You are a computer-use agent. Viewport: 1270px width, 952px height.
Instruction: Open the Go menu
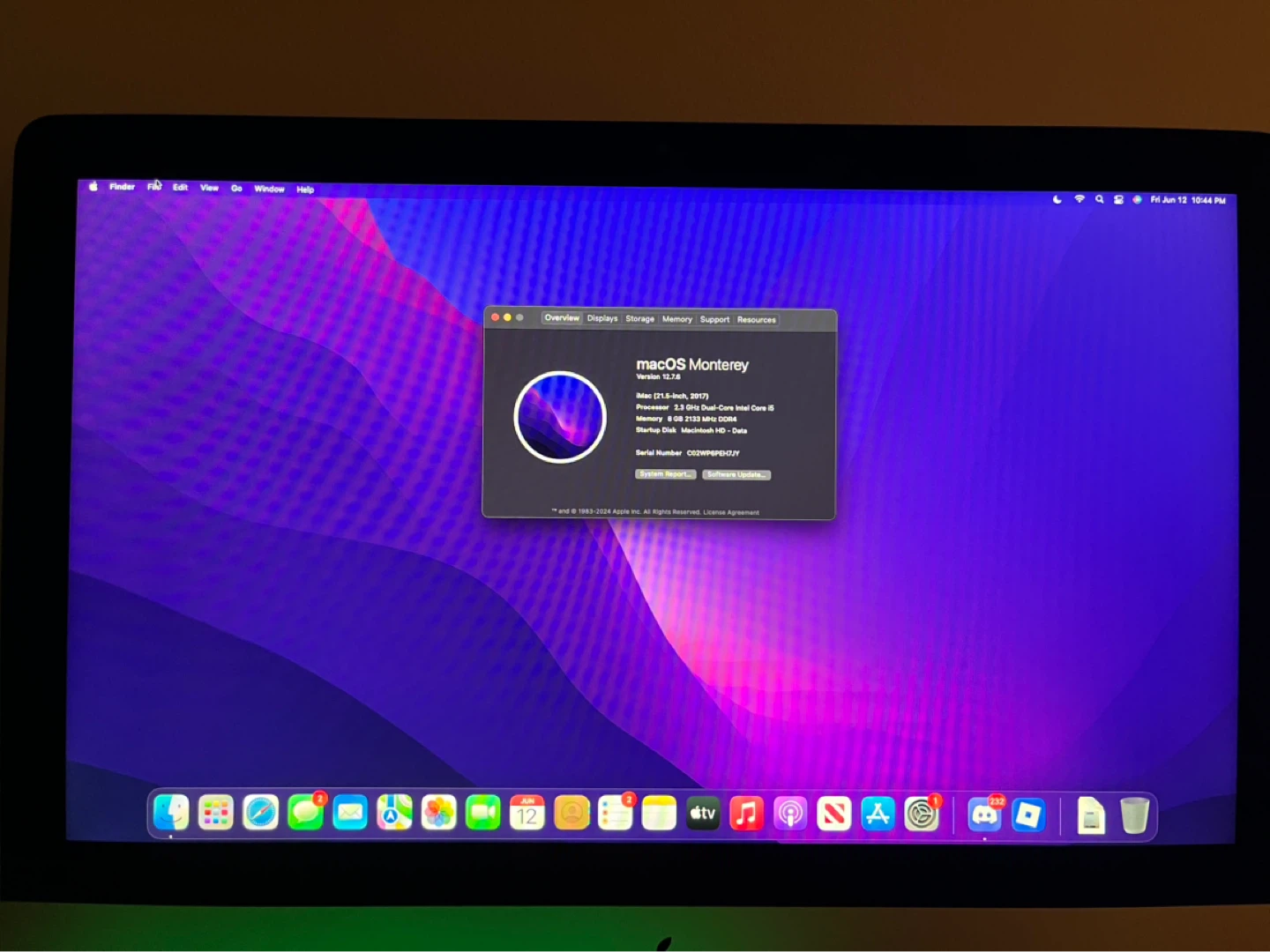(236, 189)
